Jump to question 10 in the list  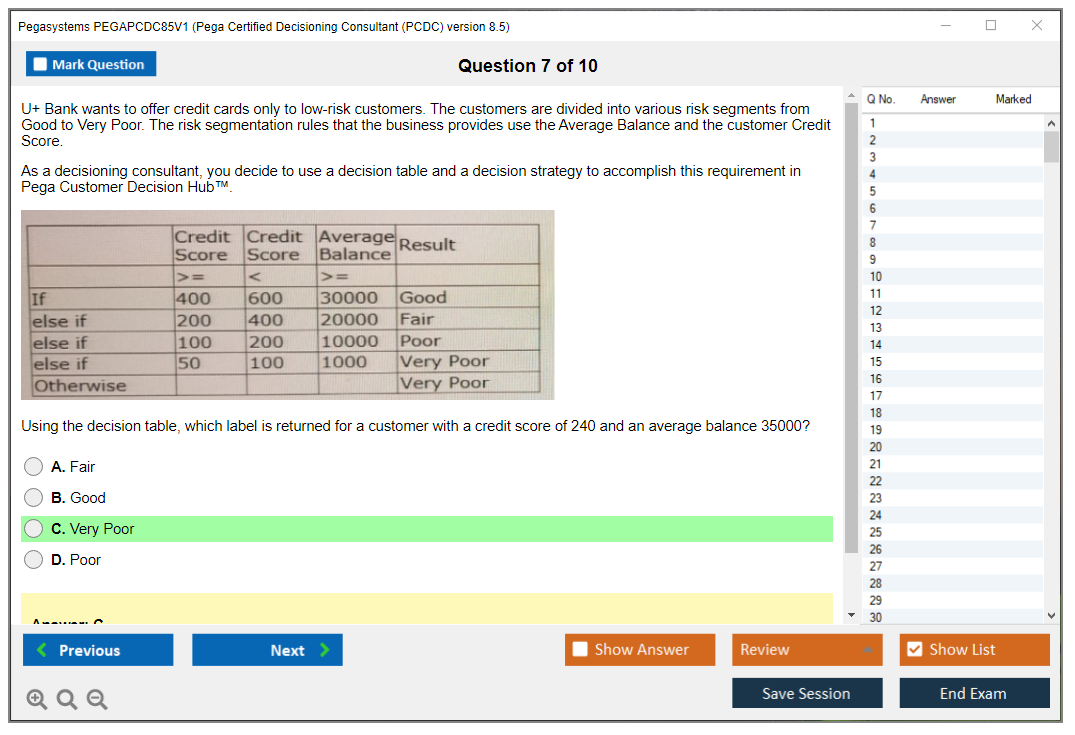(x=876, y=277)
